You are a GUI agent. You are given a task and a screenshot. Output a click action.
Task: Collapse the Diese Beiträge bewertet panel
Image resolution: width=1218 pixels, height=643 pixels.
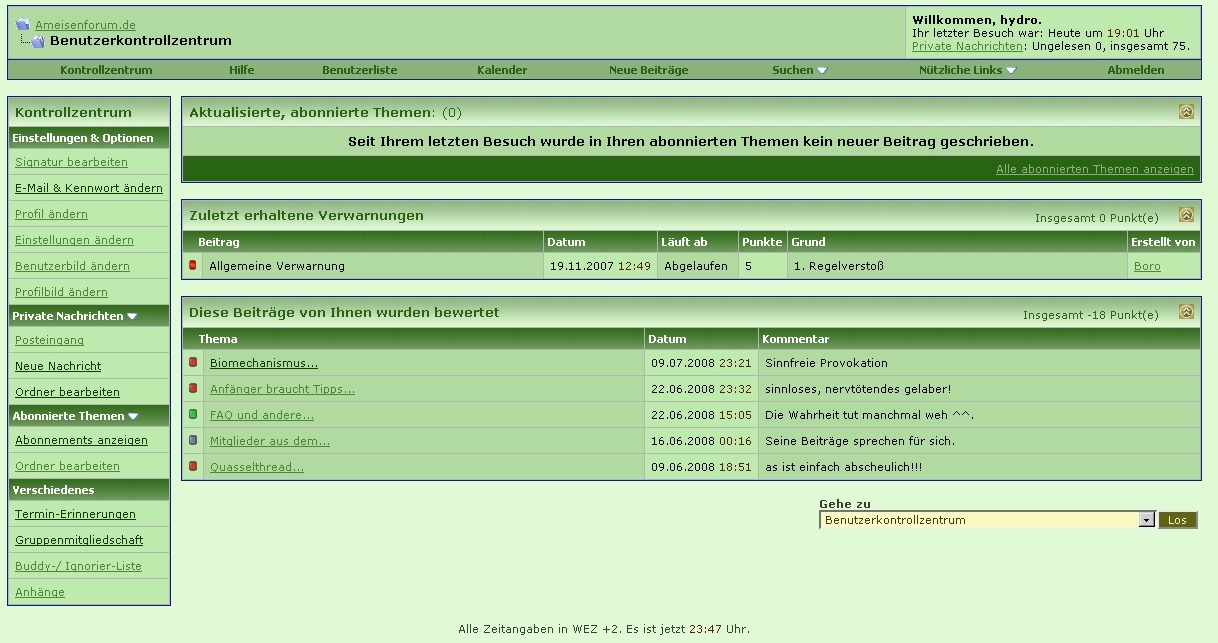(x=1186, y=312)
